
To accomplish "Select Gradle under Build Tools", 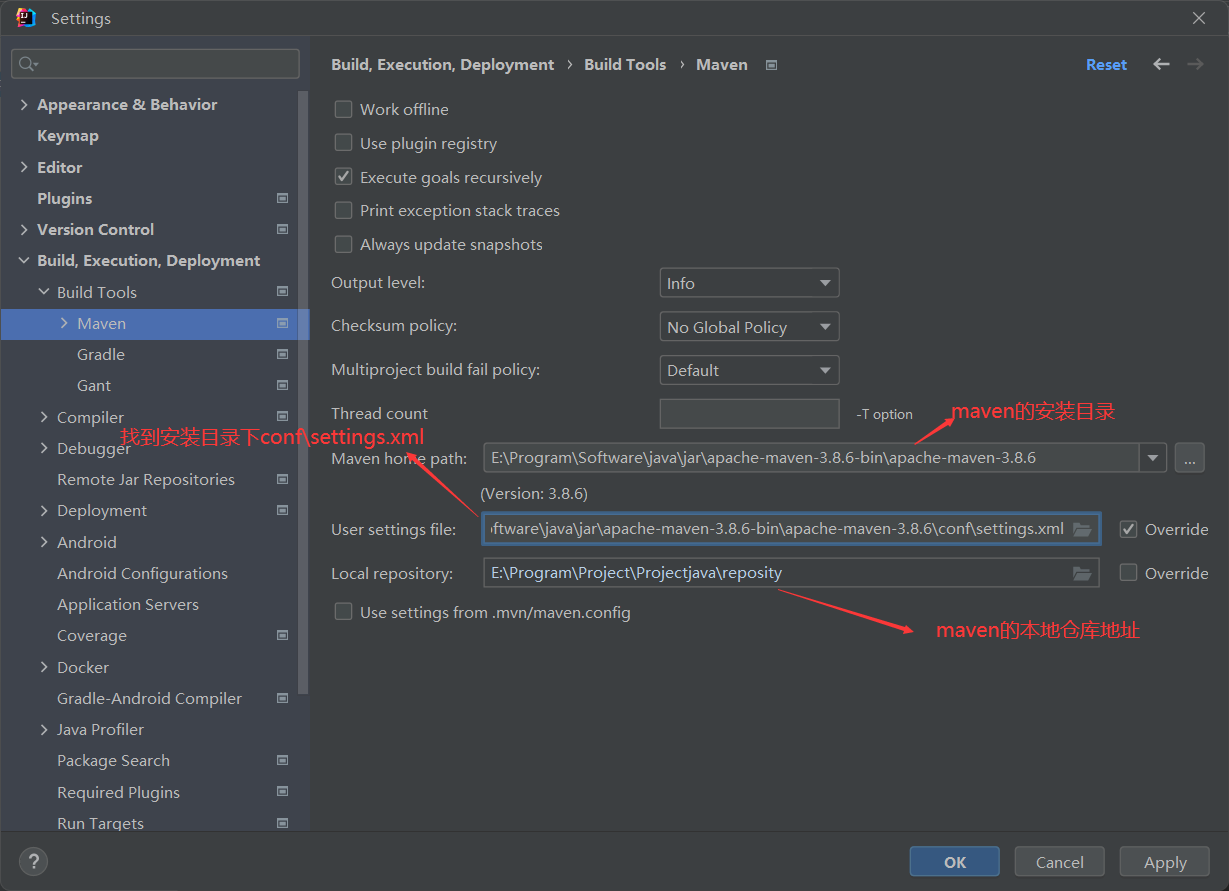I will 101,354.
